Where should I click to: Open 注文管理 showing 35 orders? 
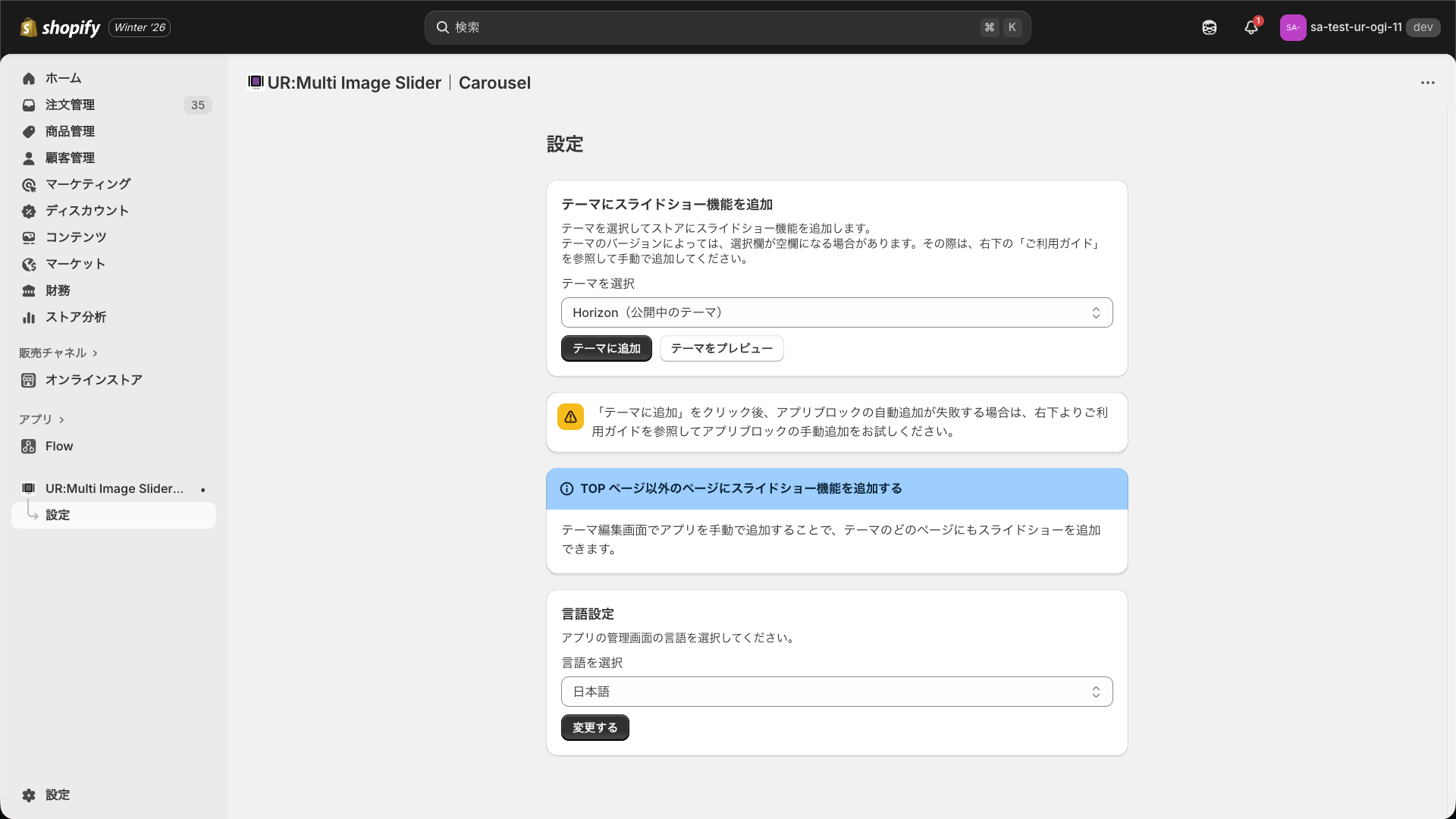pyautogui.click(x=70, y=105)
